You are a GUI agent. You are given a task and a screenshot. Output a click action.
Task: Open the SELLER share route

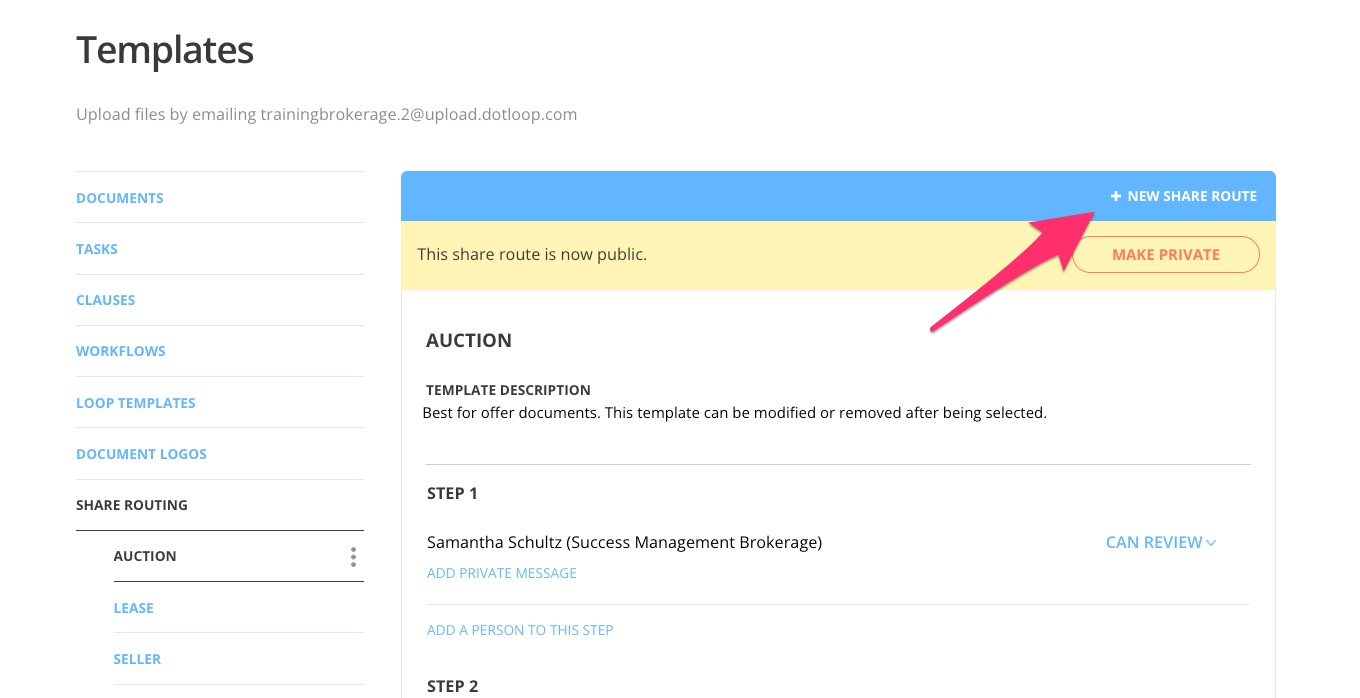click(137, 658)
